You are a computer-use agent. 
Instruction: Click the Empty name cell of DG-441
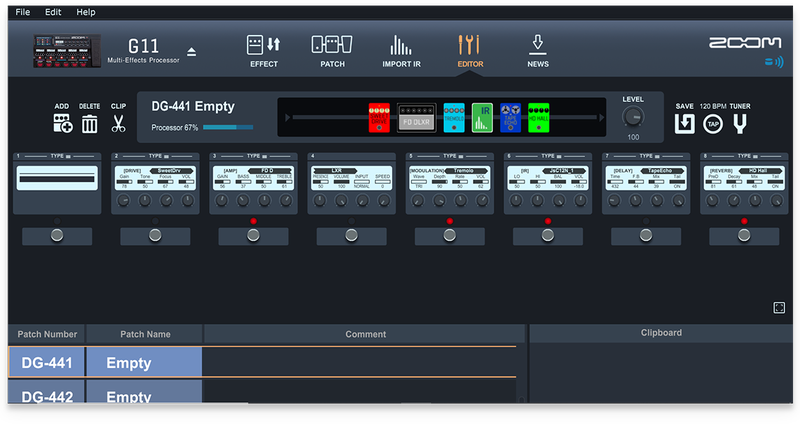pyautogui.click(x=144, y=363)
